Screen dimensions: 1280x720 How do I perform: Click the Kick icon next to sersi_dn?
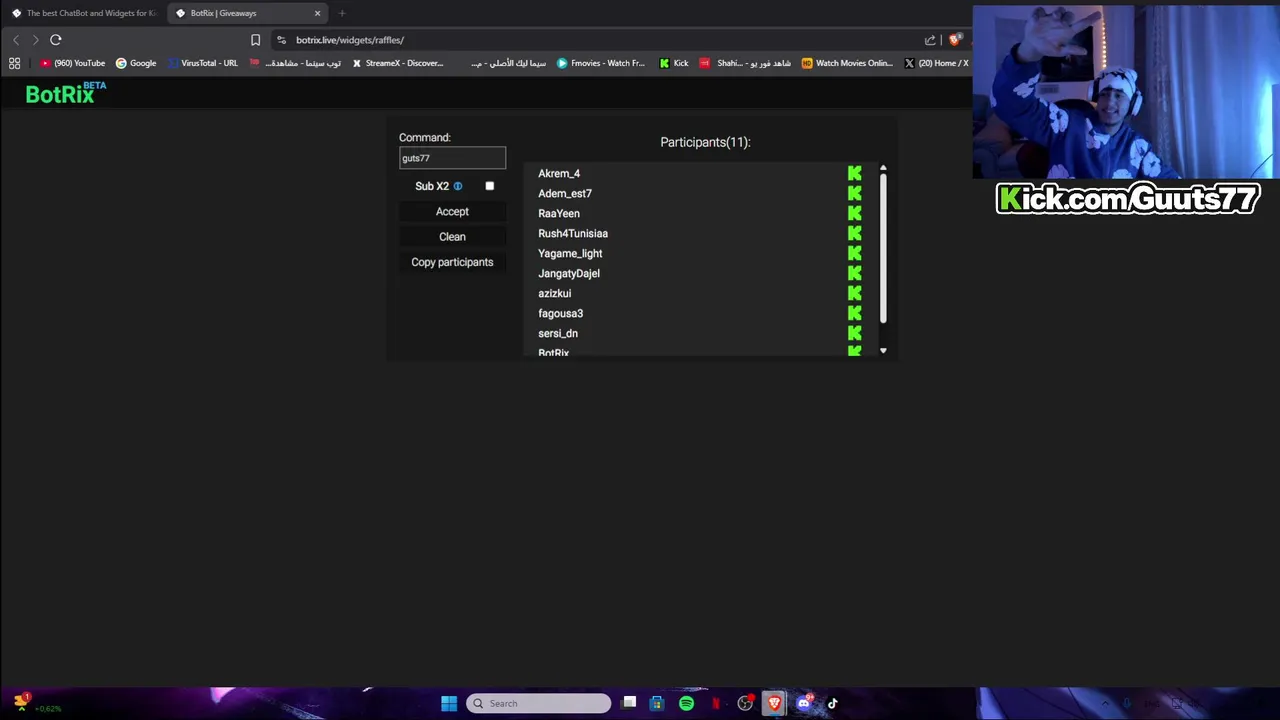point(855,333)
